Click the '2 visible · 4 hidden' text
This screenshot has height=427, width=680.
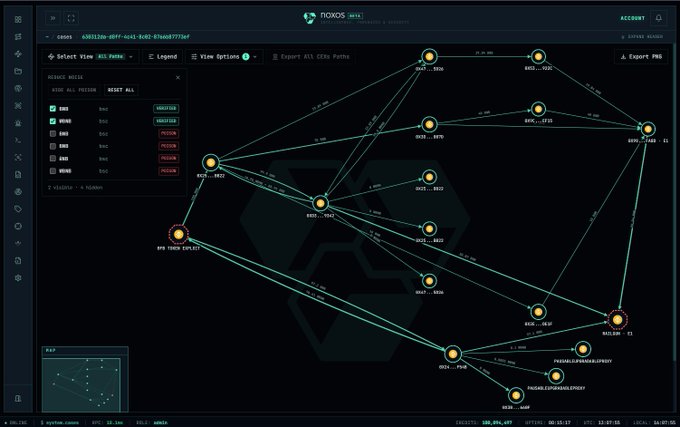pos(75,188)
